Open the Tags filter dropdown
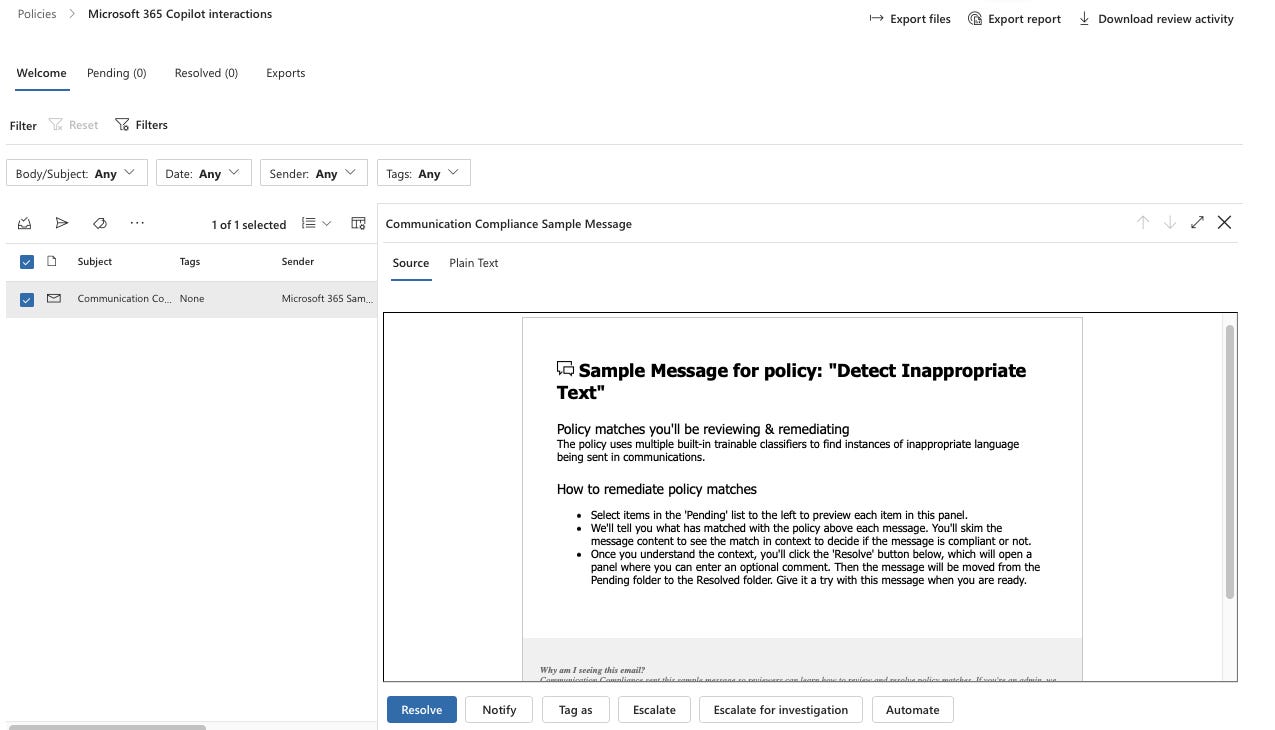Viewport: 1275px width, 730px height. [x=424, y=173]
